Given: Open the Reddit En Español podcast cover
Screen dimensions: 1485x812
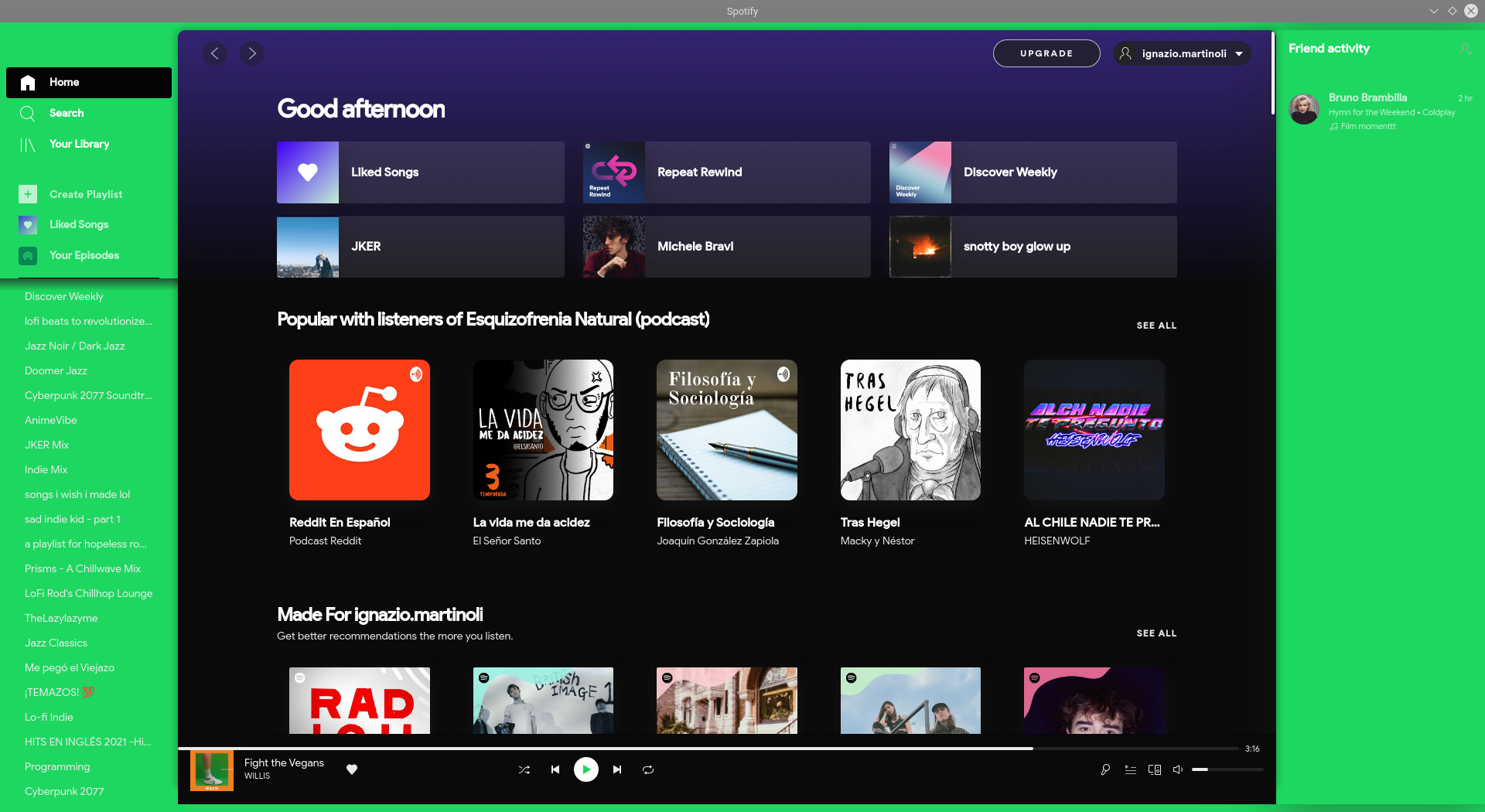Looking at the screenshot, I should pos(360,430).
